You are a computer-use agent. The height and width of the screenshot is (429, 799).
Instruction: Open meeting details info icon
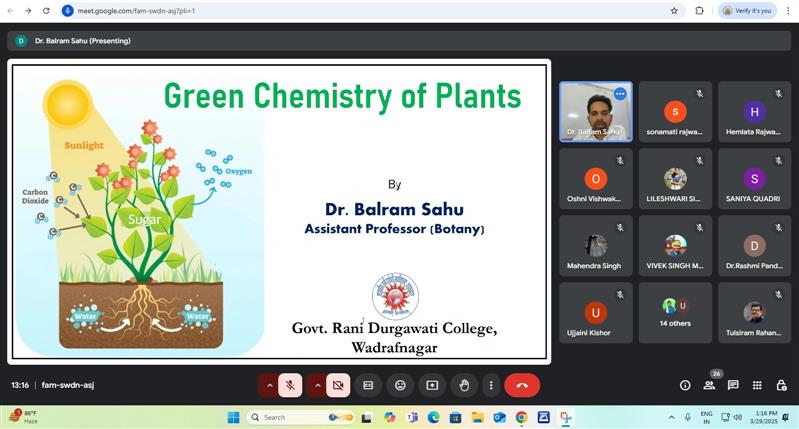tap(685, 385)
